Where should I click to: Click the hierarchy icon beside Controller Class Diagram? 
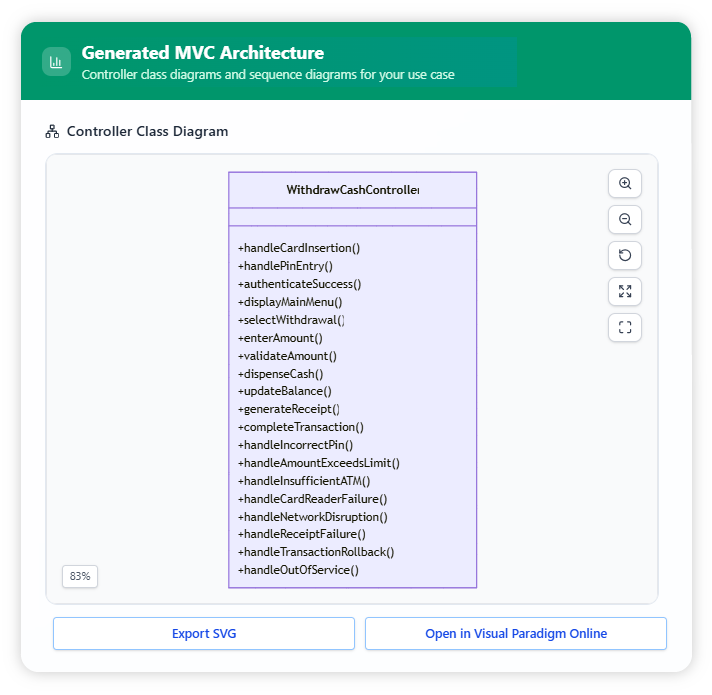[x=53, y=132]
